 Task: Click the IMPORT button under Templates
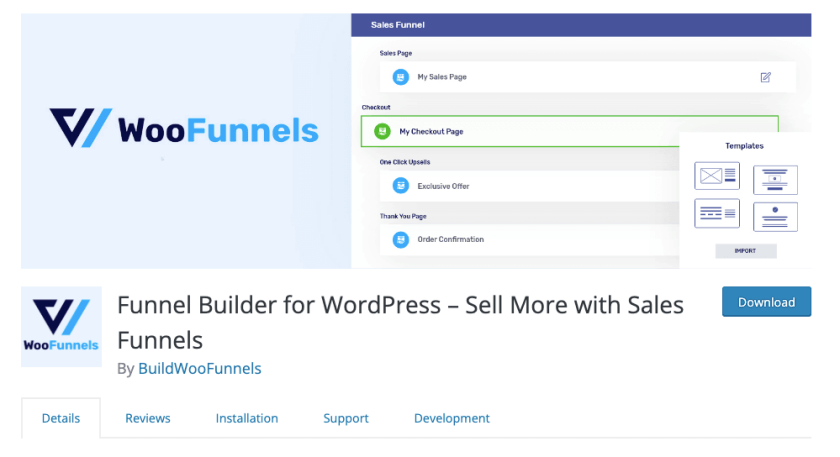coord(746,251)
